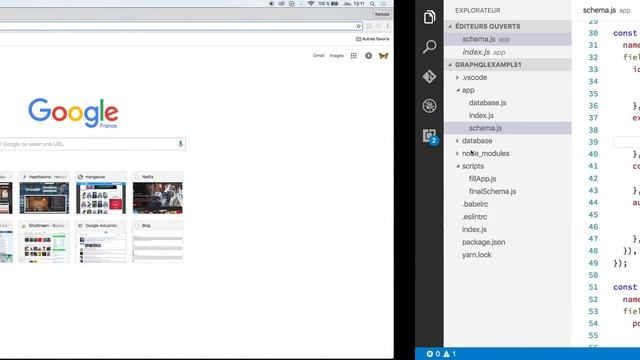Open the Hearthstone most-visited thumbnail

(x=44, y=193)
